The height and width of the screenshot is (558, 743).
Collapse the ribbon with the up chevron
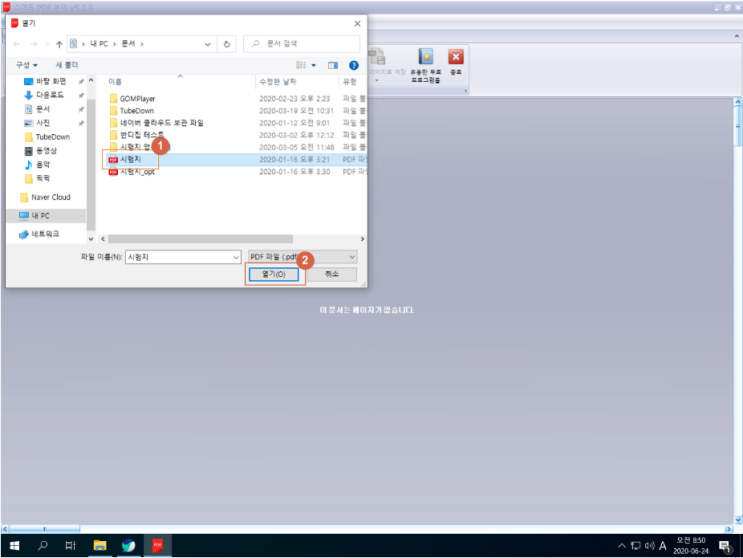click(737, 36)
